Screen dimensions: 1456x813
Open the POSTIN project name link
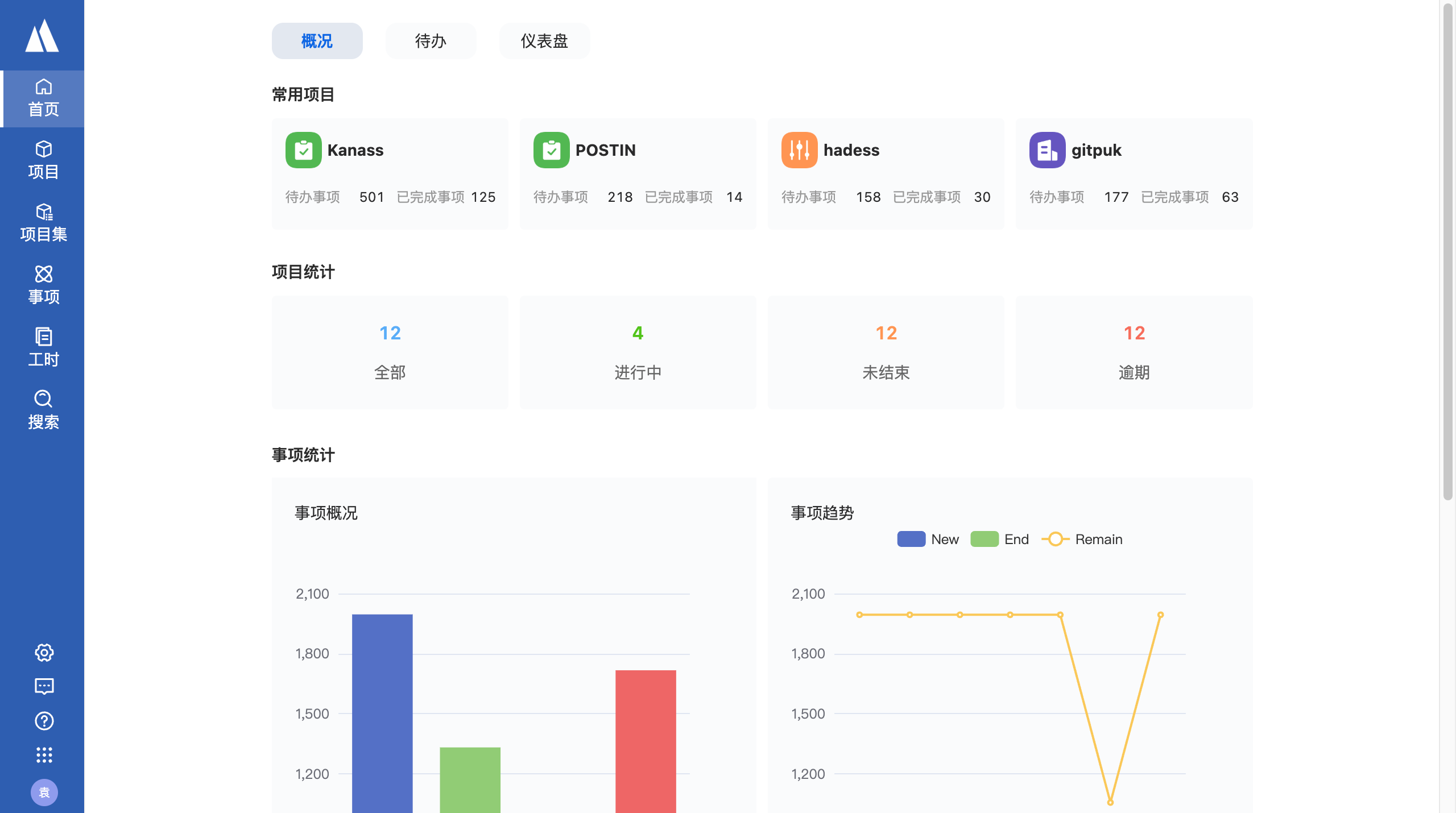point(605,150)
